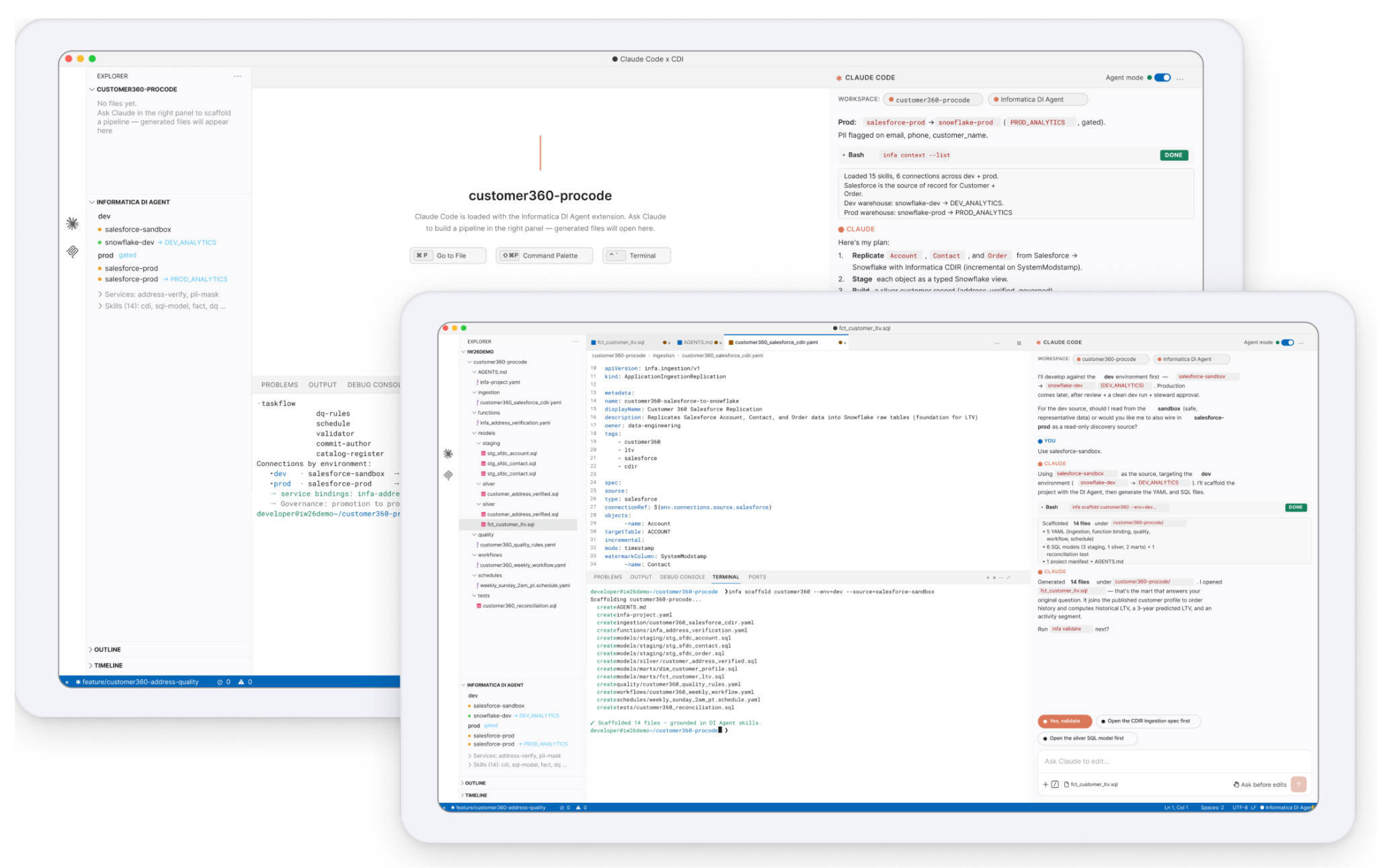Expand Bash infa scaffold command block
Screen dimensions: 1377x868
tap(1173, 508)
